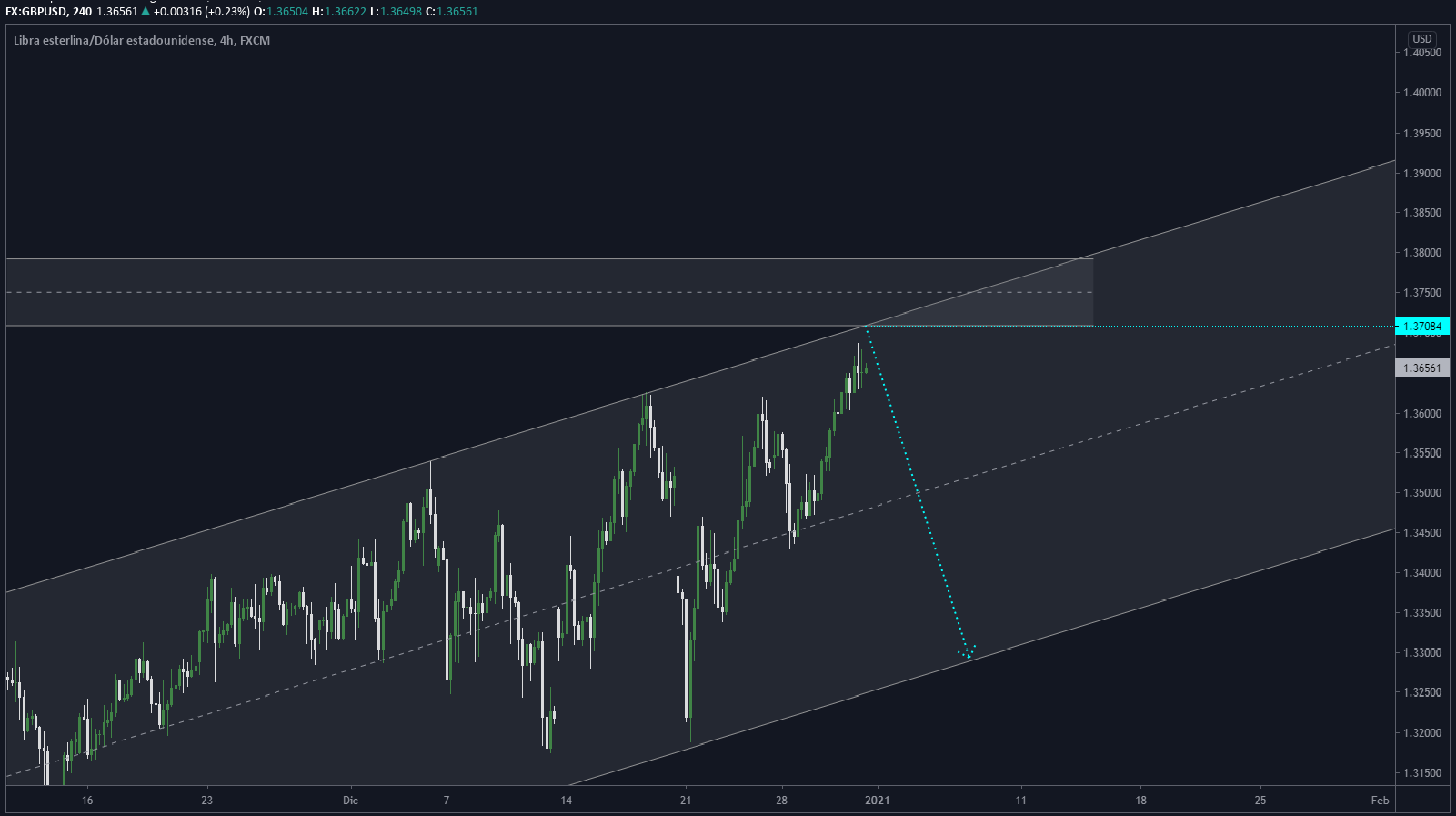Image resolution: width=1456 pixels, height=816 pixels.
Task: Click the cyan arrowhead at projection end
Action: [968, 652]
